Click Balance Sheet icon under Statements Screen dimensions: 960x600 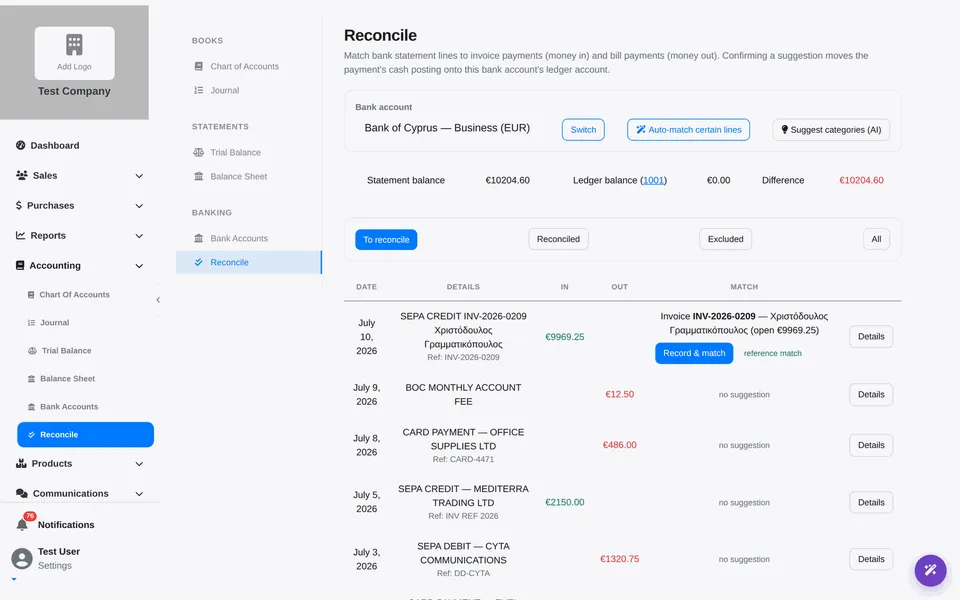coord(198,176)
